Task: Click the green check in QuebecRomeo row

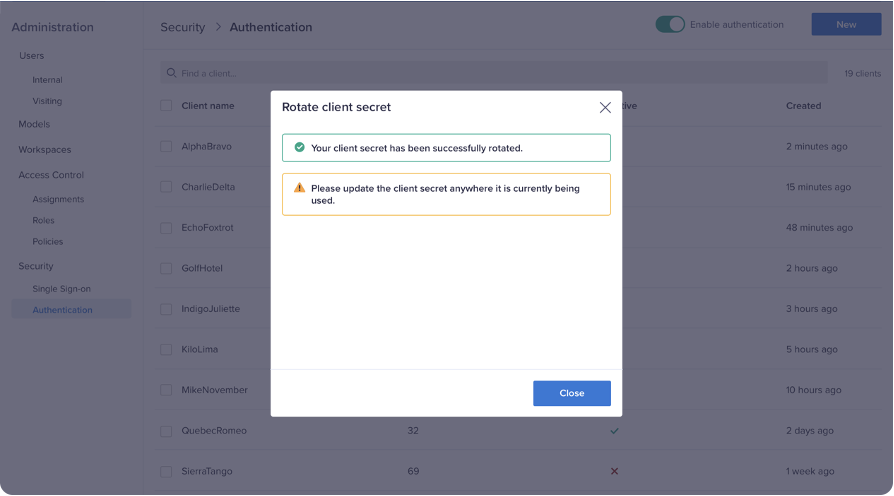Action: coord(614,431)
